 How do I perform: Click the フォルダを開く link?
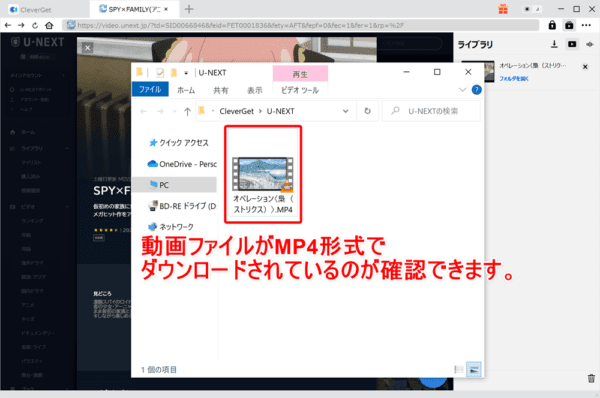(514, 78)
